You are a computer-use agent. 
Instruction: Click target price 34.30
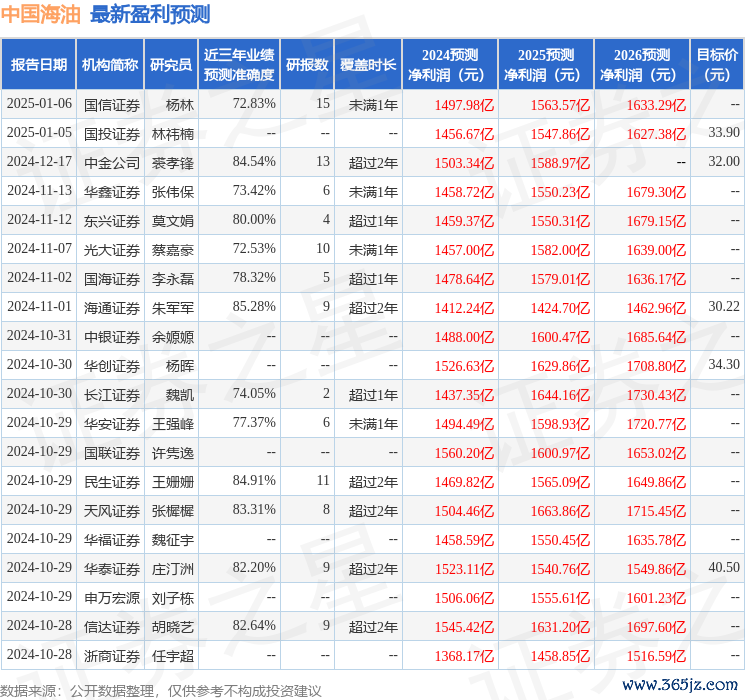pyautogui.click(x=724, y=364)
